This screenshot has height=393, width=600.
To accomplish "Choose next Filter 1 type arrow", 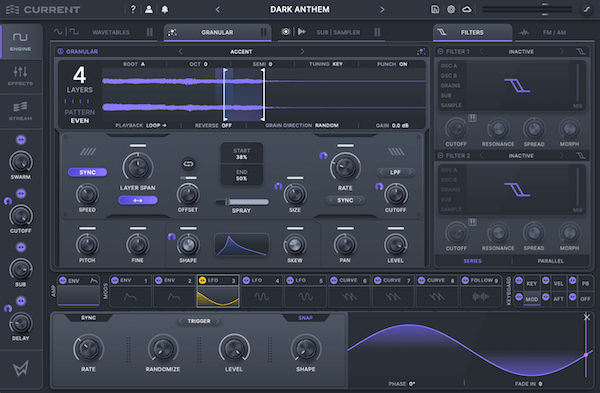I will 561,51.
